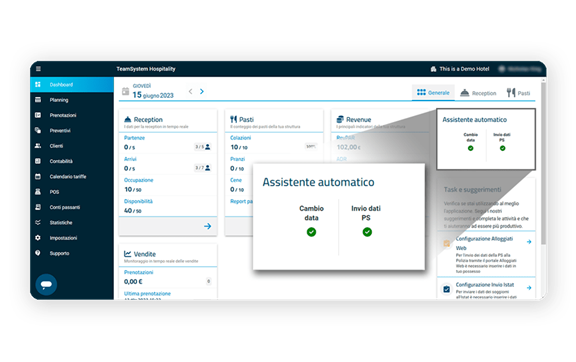Open Configurazione Alloggiati Web arrow
Viewport: 576px width, 362px height.
[529, 242]
